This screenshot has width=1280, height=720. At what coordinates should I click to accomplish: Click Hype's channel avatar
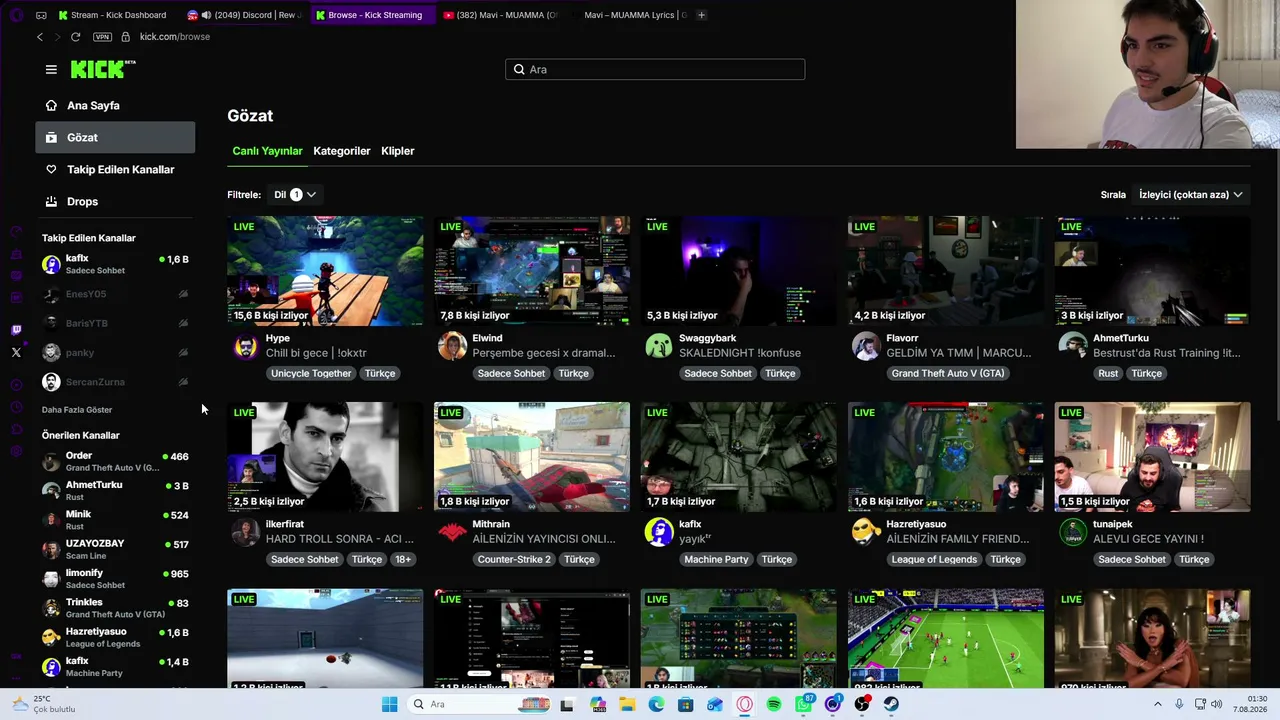pyautogui.click(x=245, y=346)
